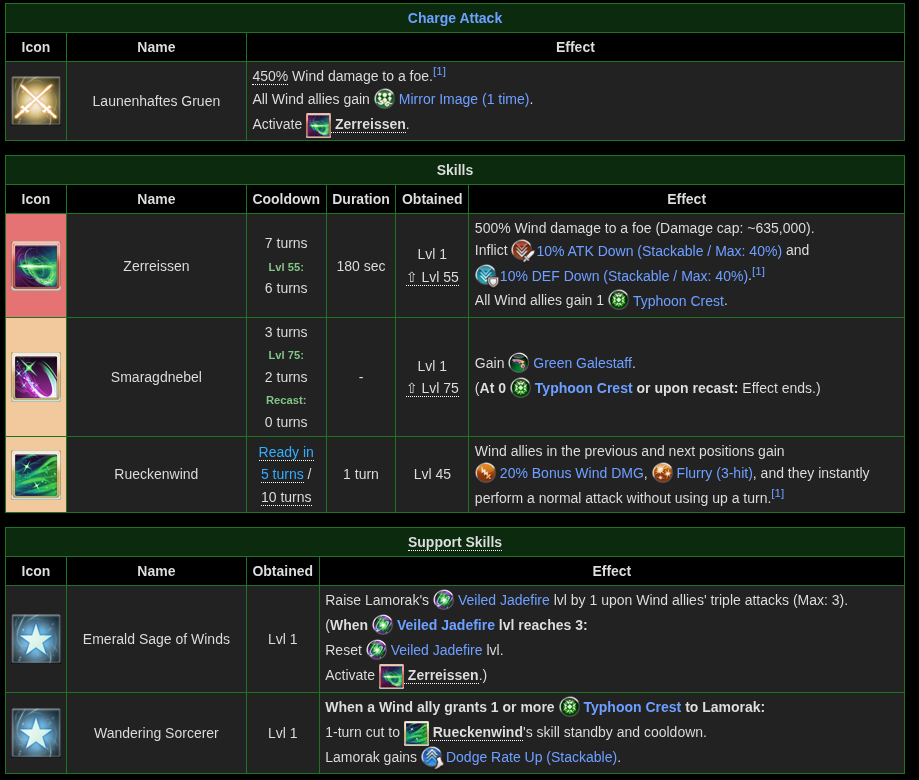This screenshot has height=780, width=919.
Task: Open the Typhoon Crest link in Zerreissen effect
Action: coord(678,301)
